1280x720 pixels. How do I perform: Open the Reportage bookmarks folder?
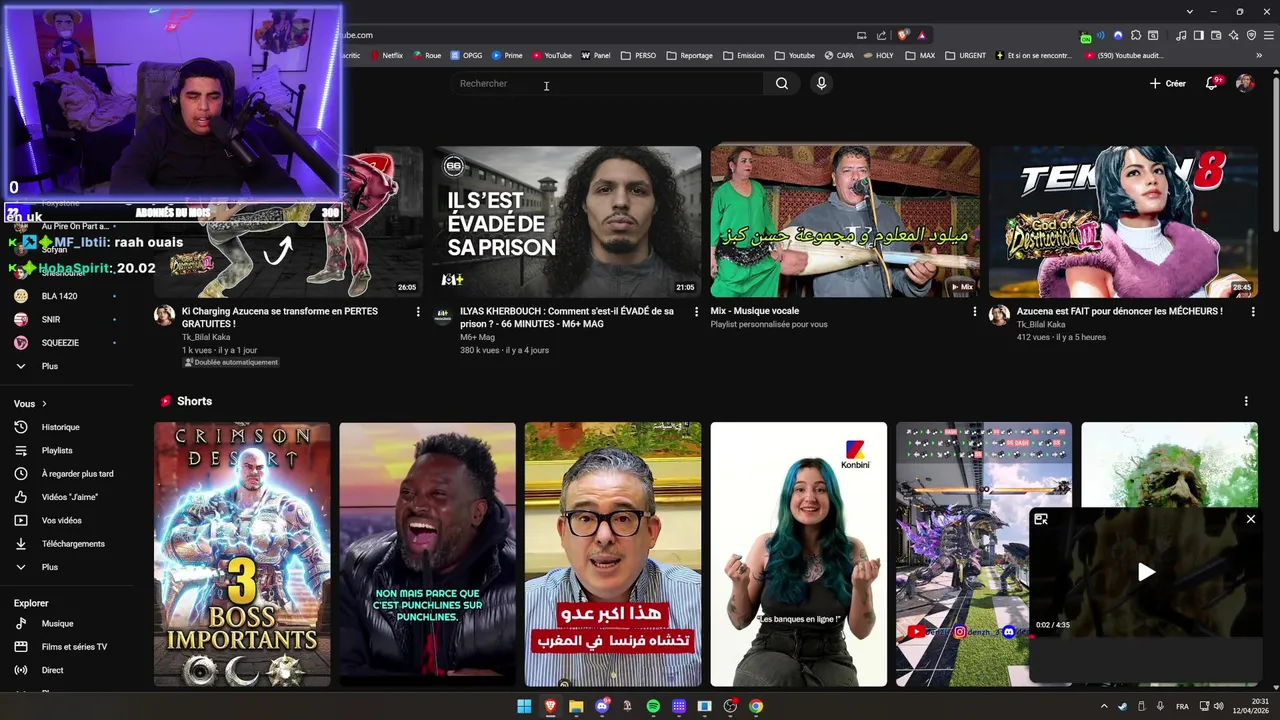pos(689,56)
